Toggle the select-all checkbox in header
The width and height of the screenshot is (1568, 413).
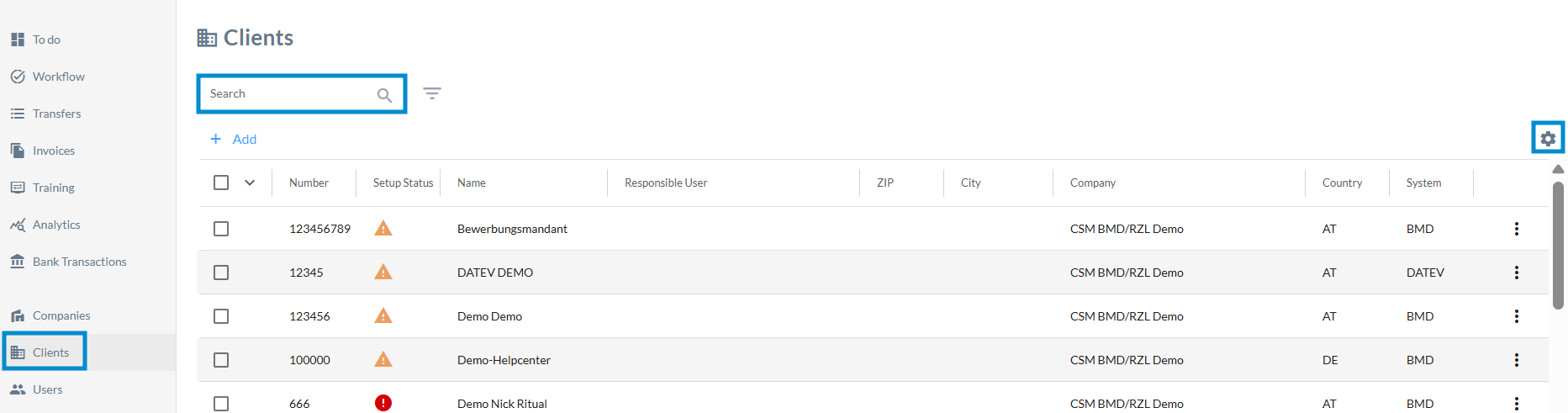221,183
